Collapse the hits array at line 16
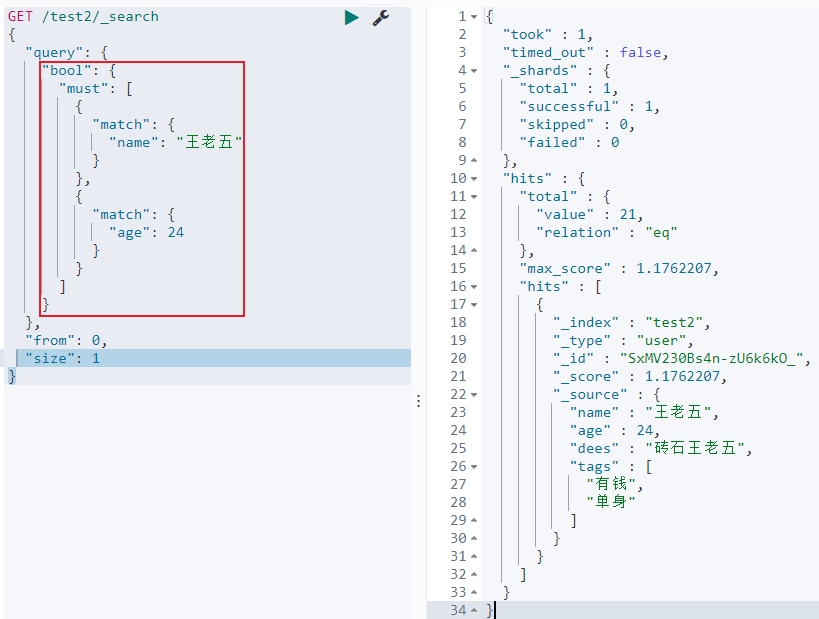This screenshot has width=819, height=619. [x=474, y=287]
